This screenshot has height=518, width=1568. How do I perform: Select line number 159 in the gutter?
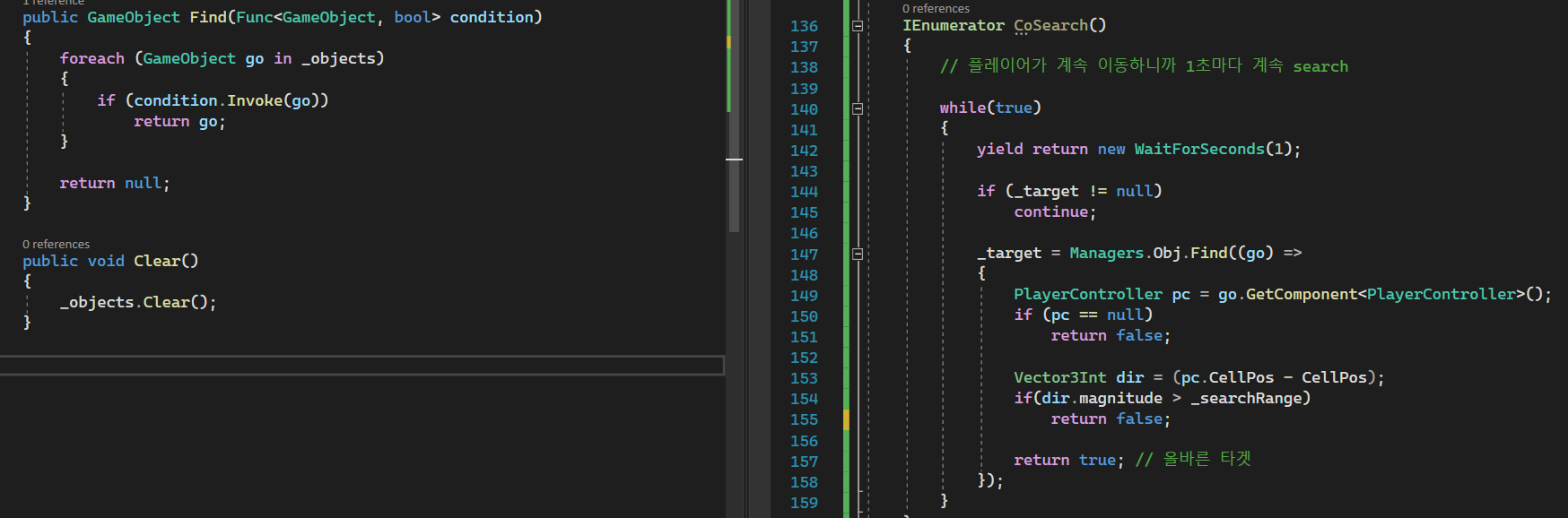(804, 503)
